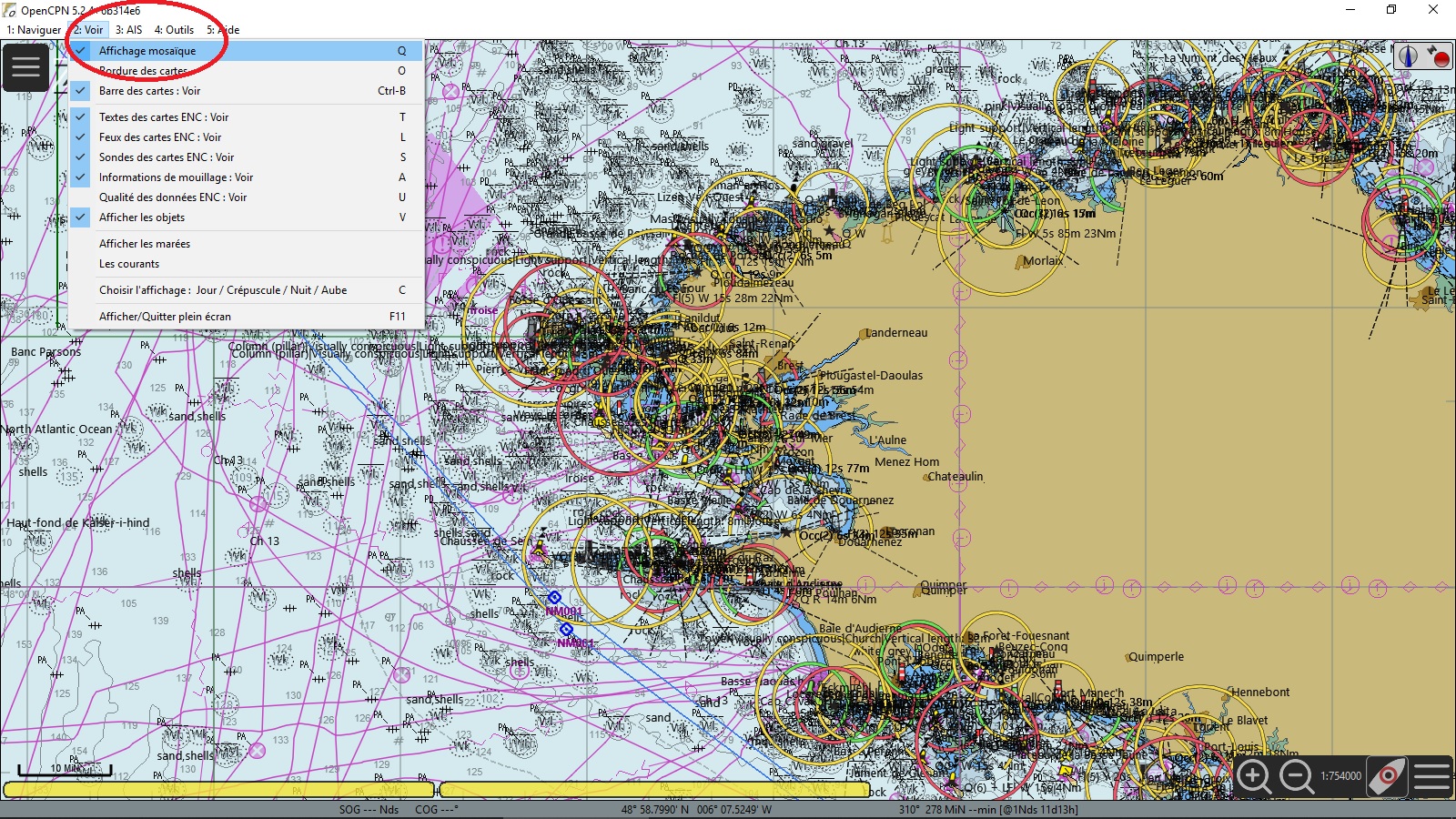
Task: Open the bottom-right canvas options menu
Action: (x=1431, y=776)
